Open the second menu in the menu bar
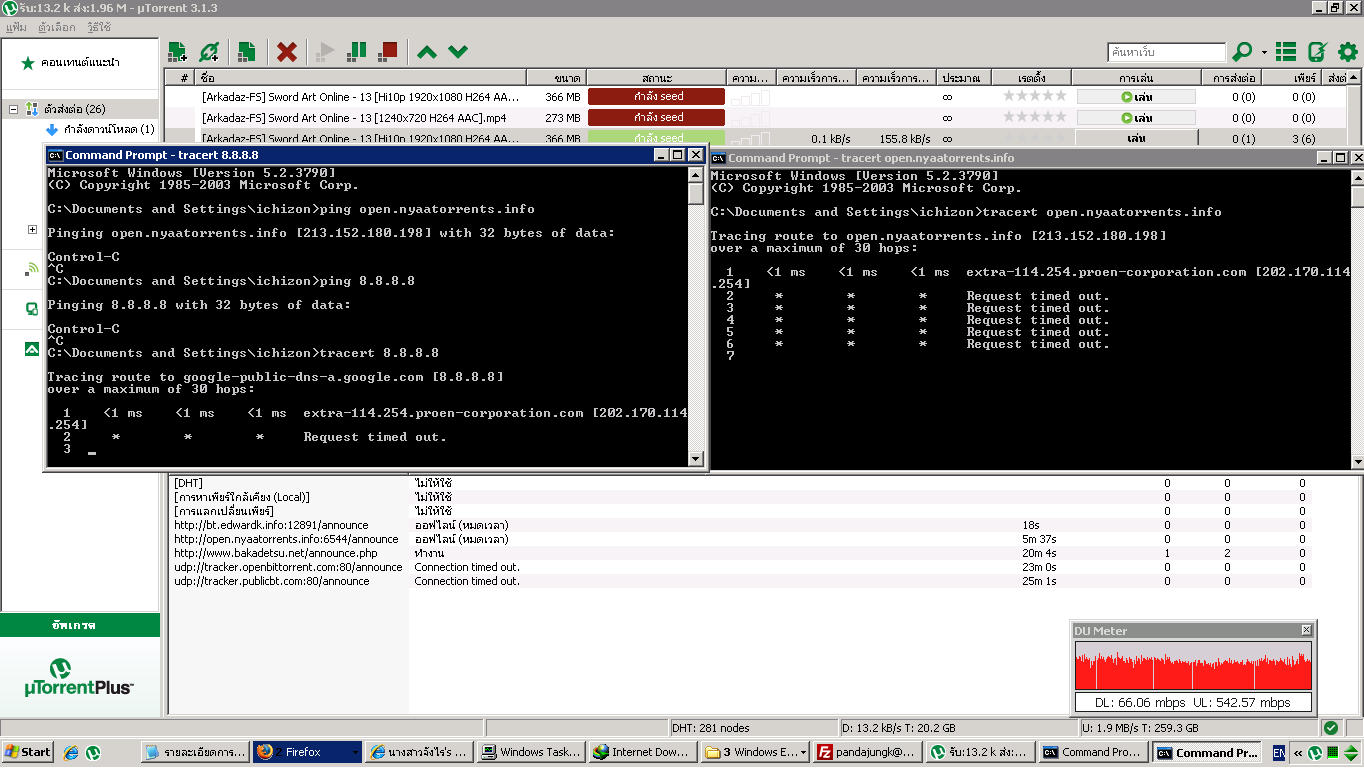Screen dimensions: 1364x768 (56, 27)
